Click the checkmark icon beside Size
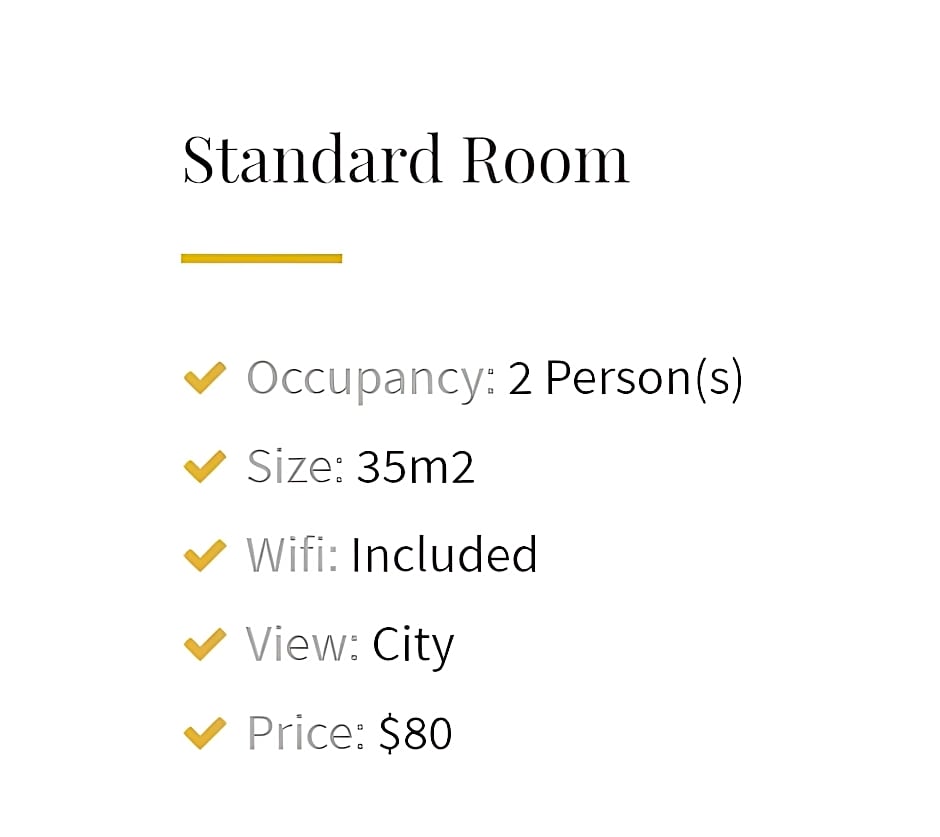This screenshot has width=940, height=837. click(205, 466)
